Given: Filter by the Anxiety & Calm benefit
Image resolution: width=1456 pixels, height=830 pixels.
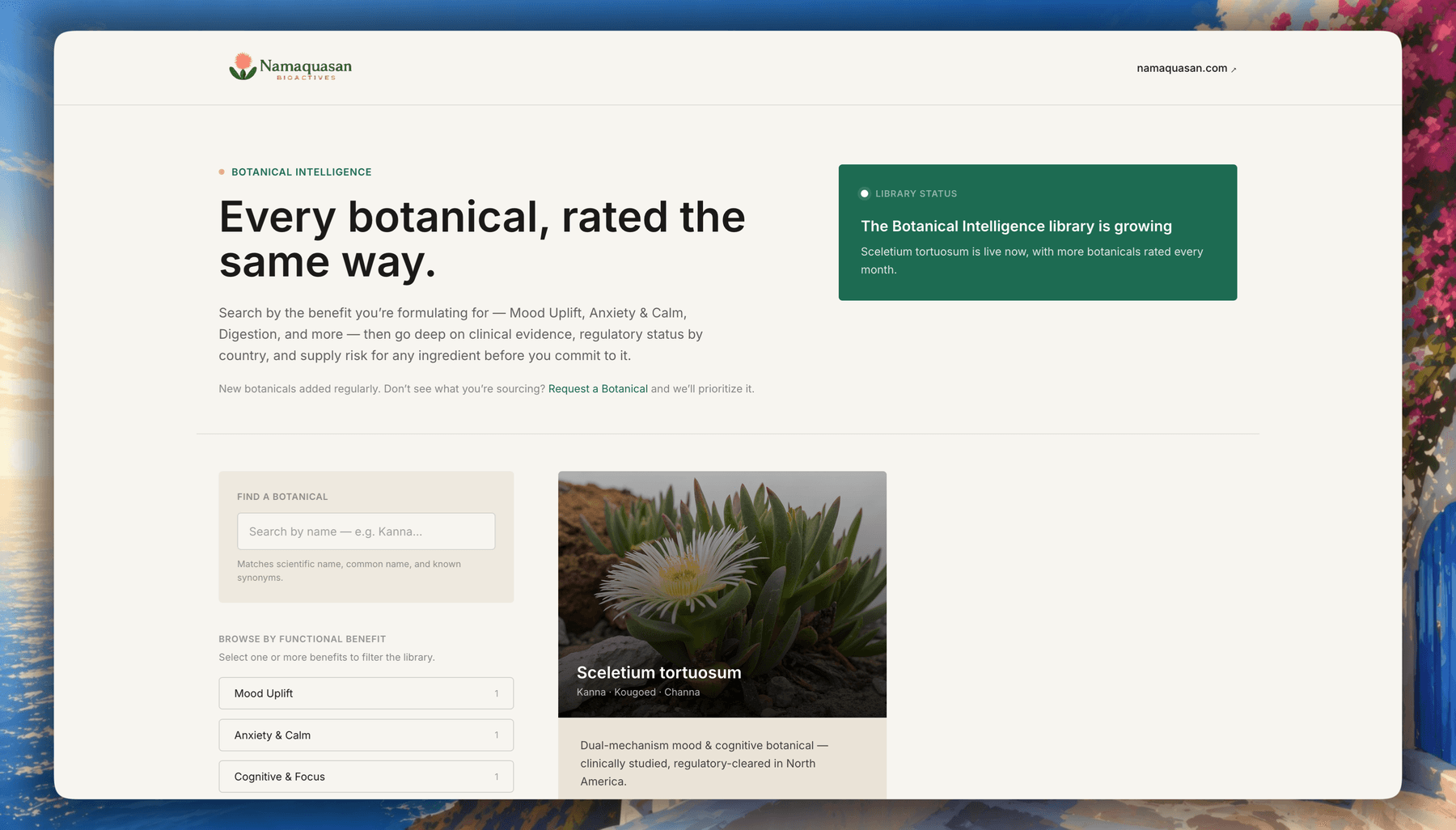Looking at the screenshot, I should click(x=366, y=735).
